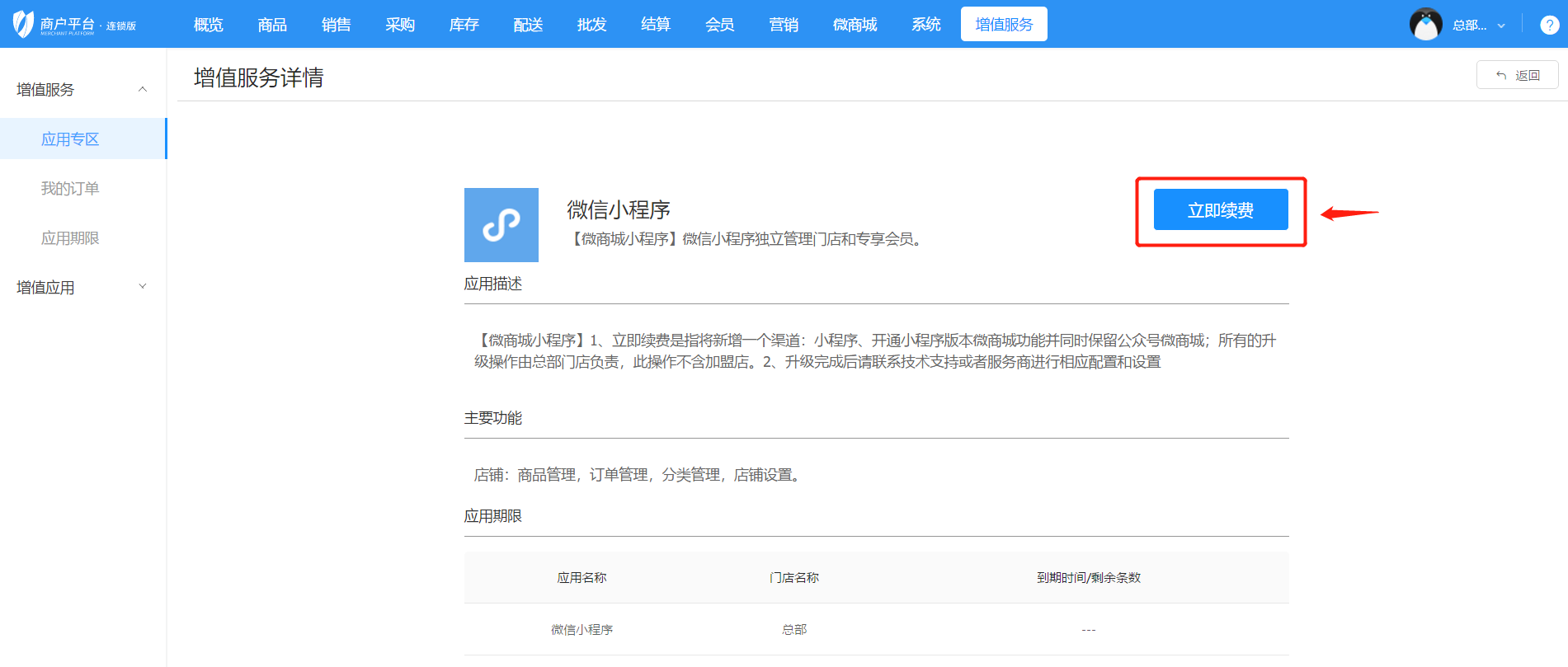
Task: Select the 增值服务 top tab
Action: point(1004,25)
